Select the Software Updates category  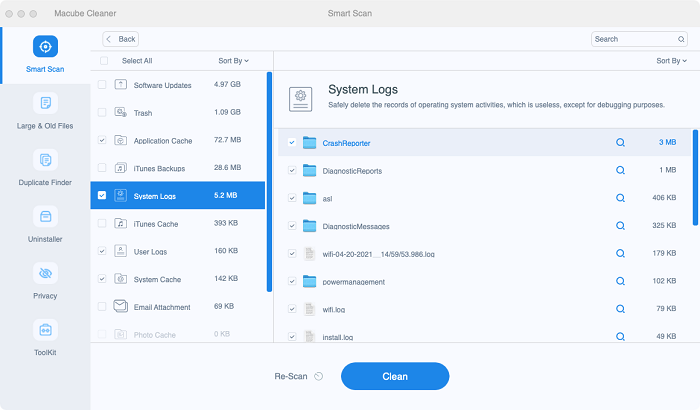(x=178, y=84)
